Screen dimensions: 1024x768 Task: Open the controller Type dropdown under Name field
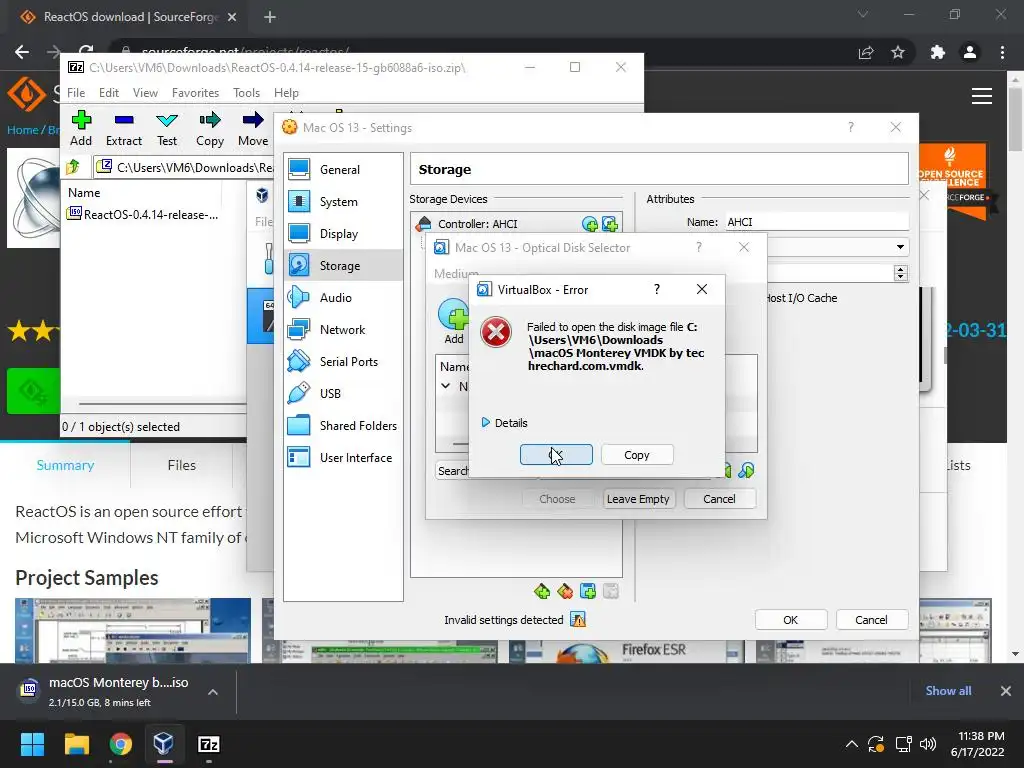[x=901, y=247]
